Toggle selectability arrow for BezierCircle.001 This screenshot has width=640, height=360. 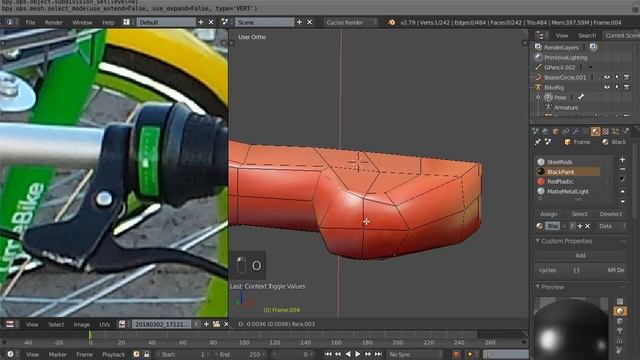tap(617, 77)
